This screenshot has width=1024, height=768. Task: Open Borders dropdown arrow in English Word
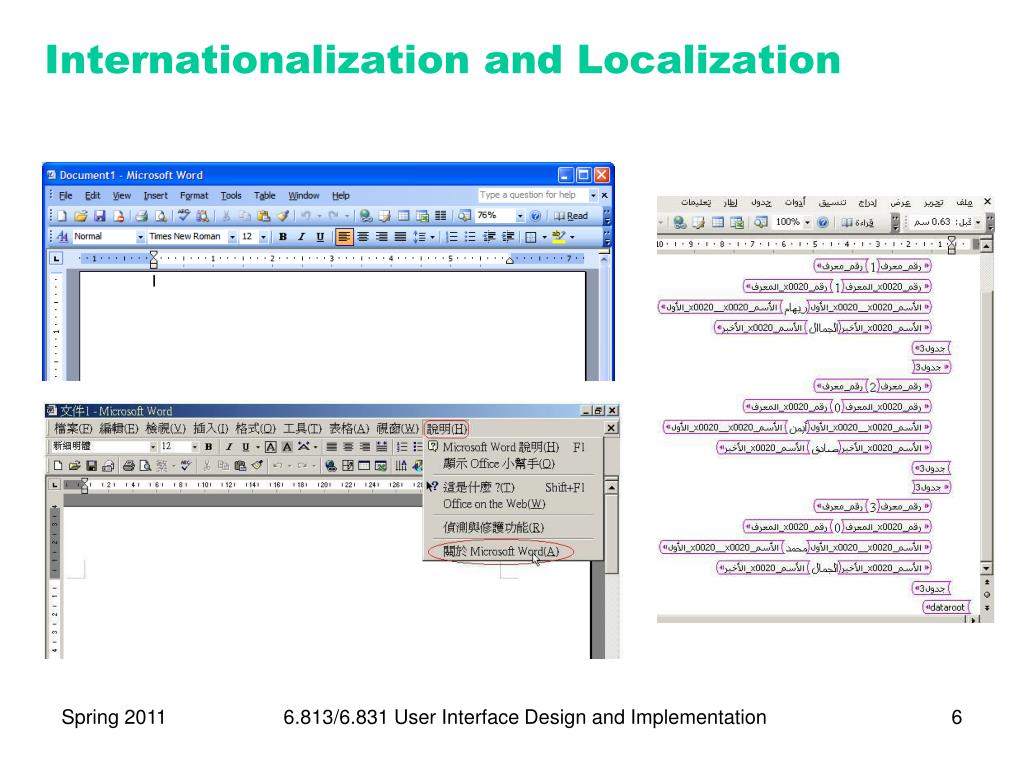click(544, 237)
